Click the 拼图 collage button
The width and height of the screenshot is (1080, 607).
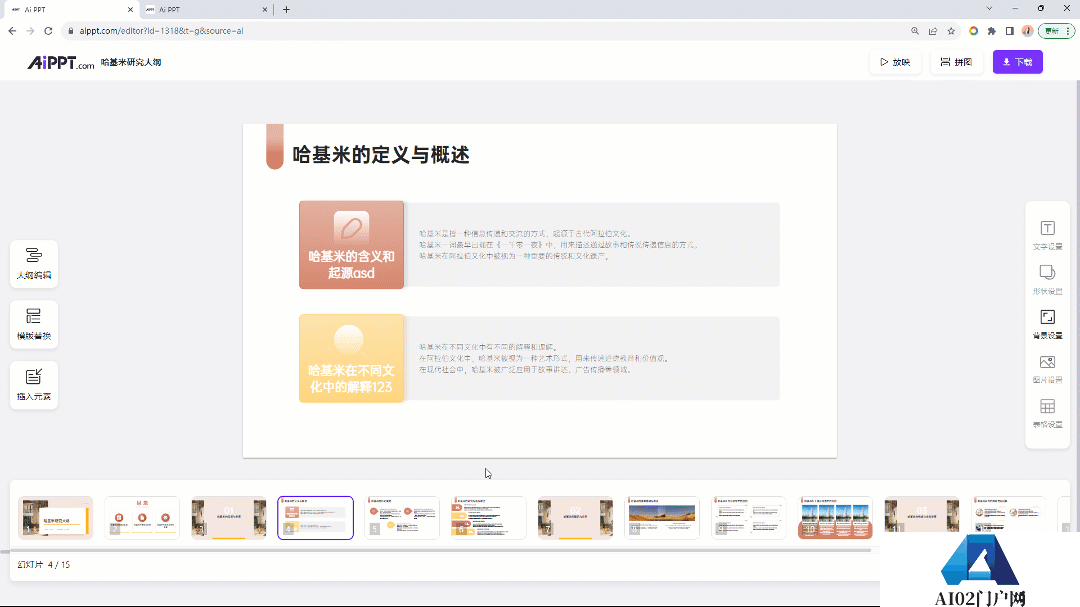click(956, 62)
